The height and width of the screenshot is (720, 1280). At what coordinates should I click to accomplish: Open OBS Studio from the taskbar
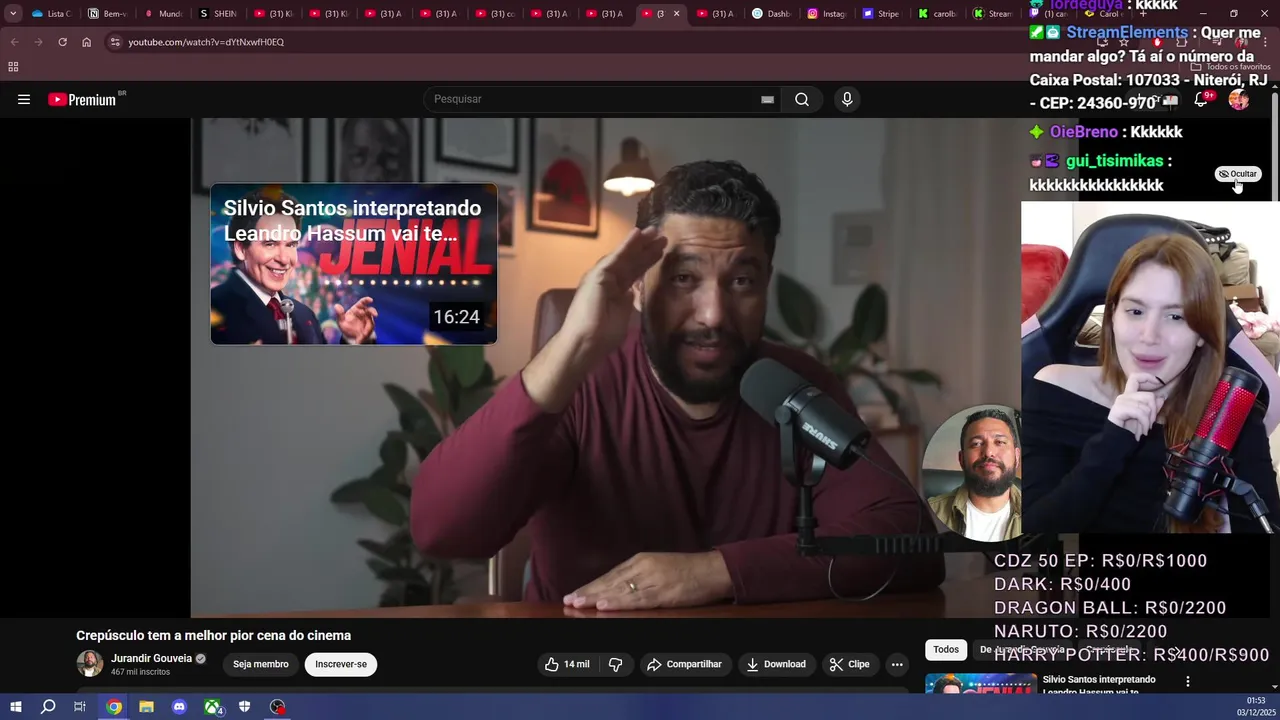point(277,707)
